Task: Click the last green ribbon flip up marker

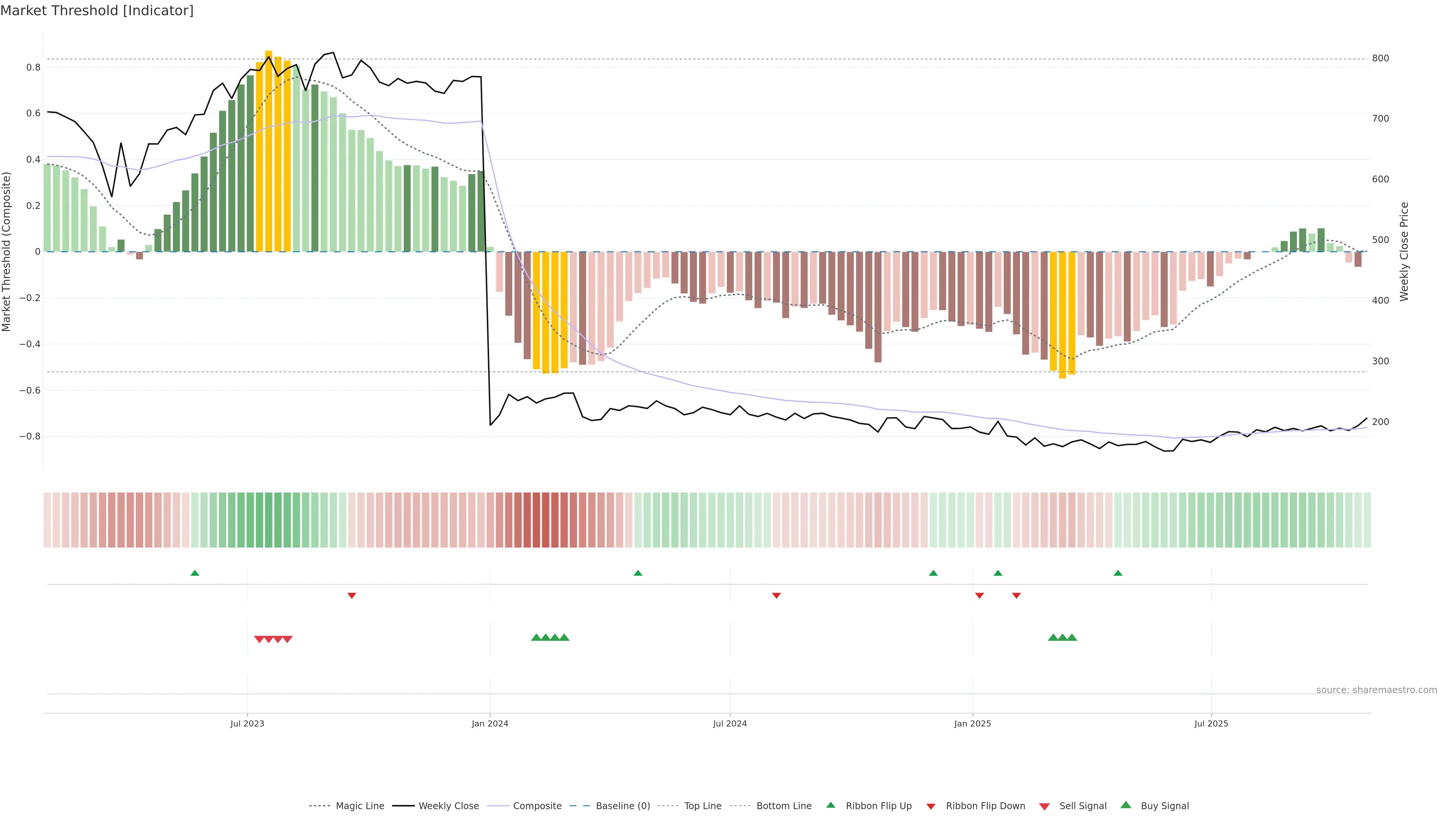Action: pos(1117,573)
